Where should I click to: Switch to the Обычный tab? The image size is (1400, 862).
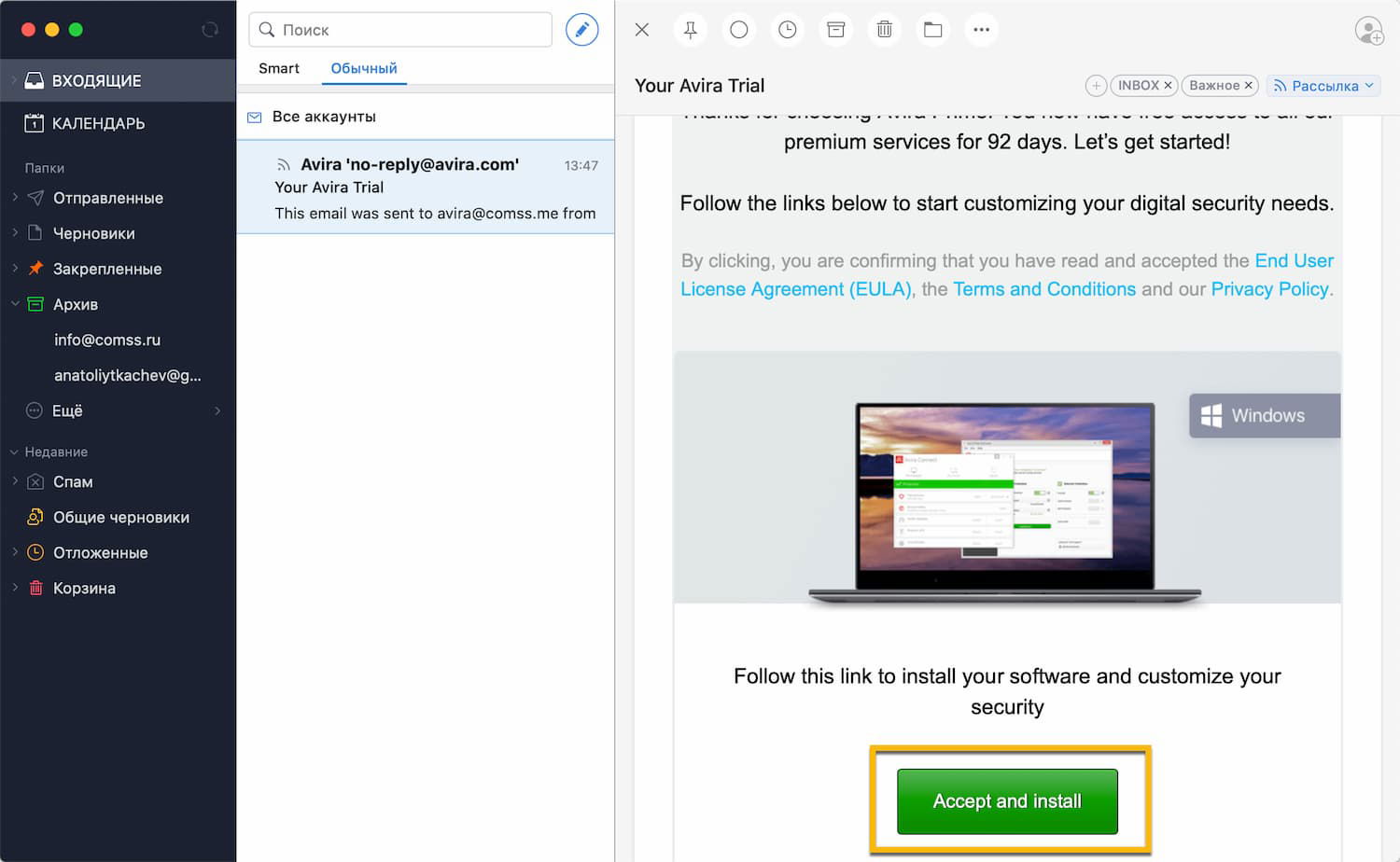pyautogui.click(x=364, y=68)
